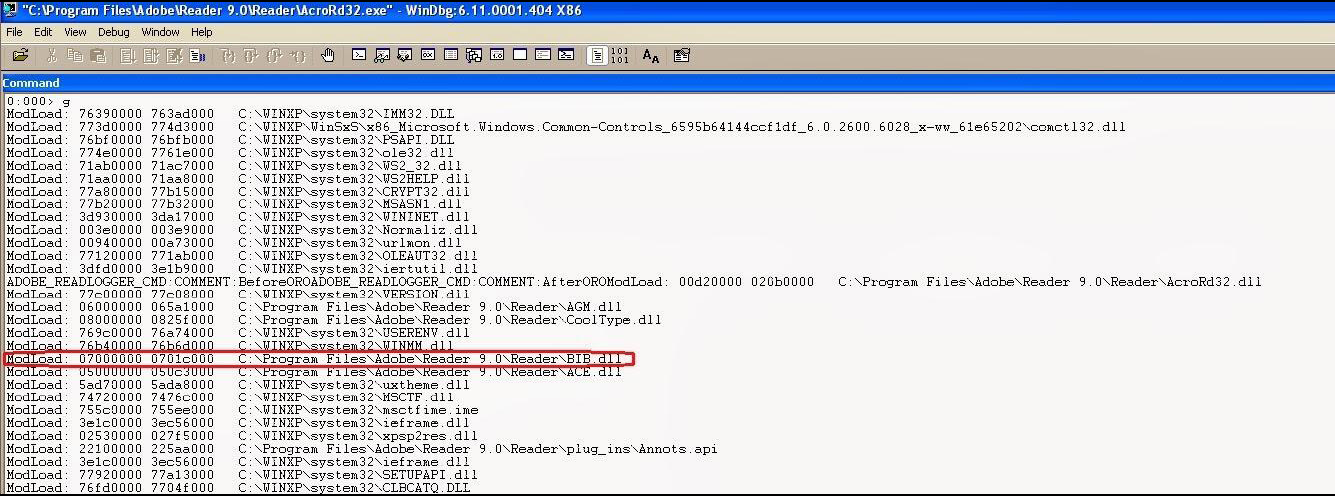This screenshot has height=496, width=1336.
Task: Open the Disassembly window icon
Action: click(x=497, y=55)
